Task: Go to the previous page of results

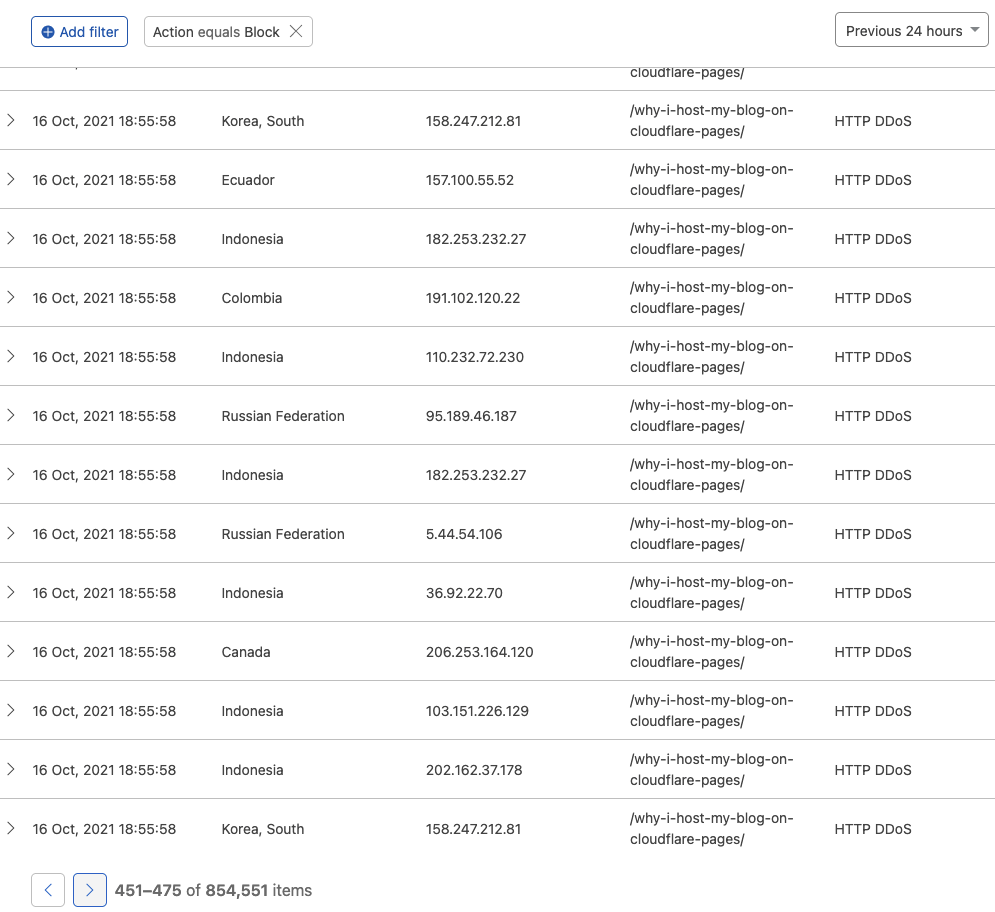Action: pyautogui.click(x=48, y=890)
